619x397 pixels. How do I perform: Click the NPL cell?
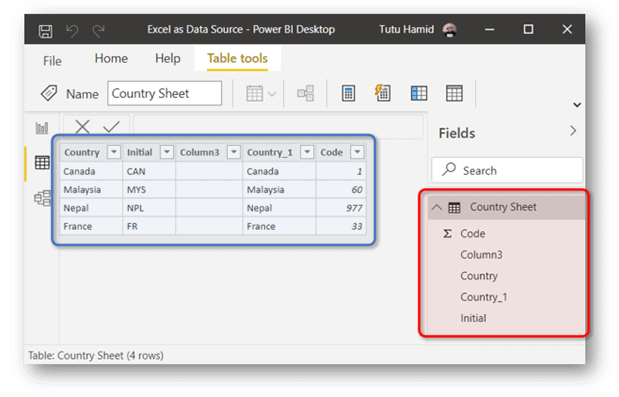(x=149, y=208)
